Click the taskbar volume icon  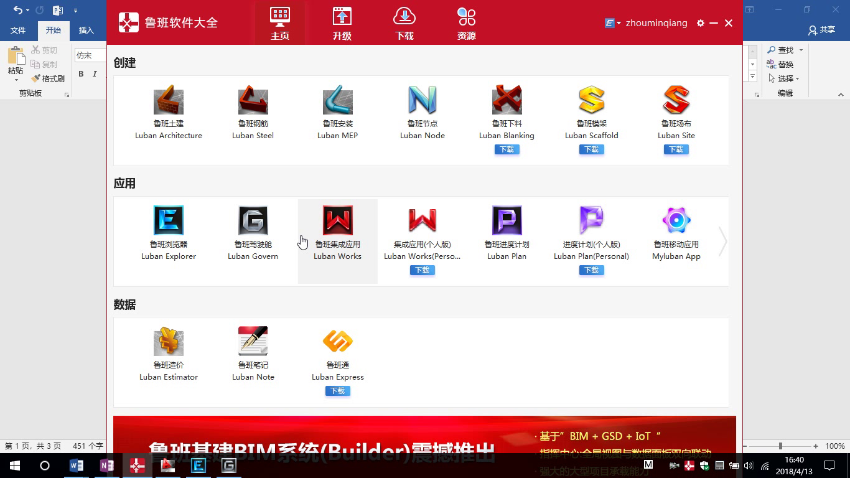pyautogui.click(x=749, y=466)
